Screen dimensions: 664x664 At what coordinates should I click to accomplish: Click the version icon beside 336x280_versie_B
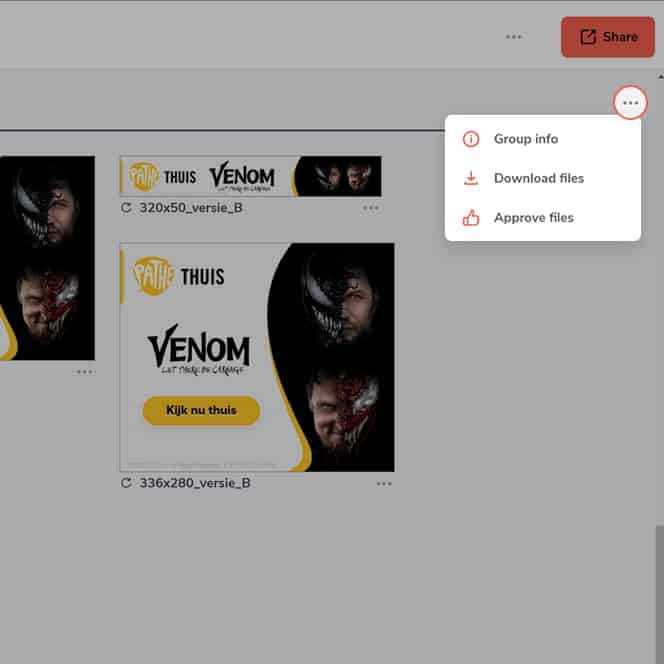point(126,483)
